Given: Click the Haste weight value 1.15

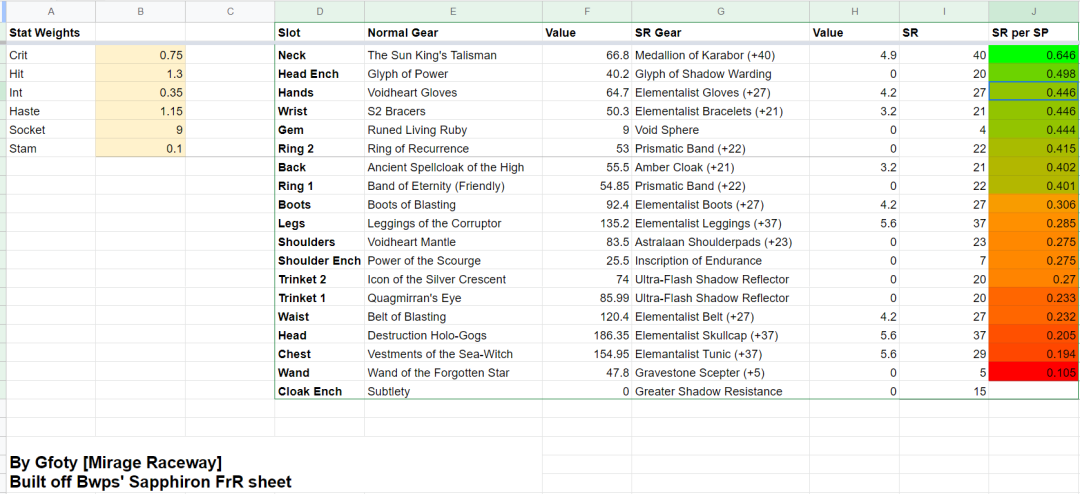Looking at the screenshot, I should [x=140, y=111].
